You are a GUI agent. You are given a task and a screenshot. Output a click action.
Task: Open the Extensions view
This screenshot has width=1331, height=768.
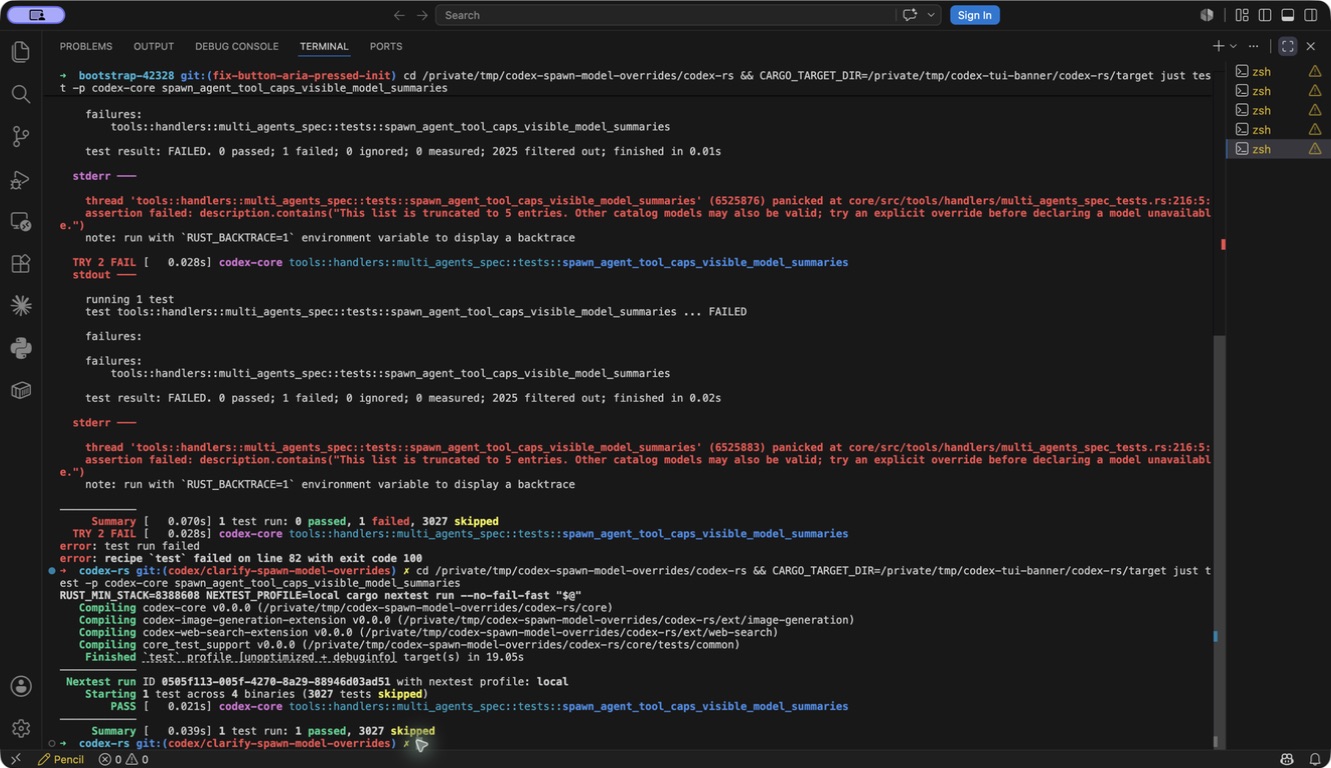pos(20,264)
